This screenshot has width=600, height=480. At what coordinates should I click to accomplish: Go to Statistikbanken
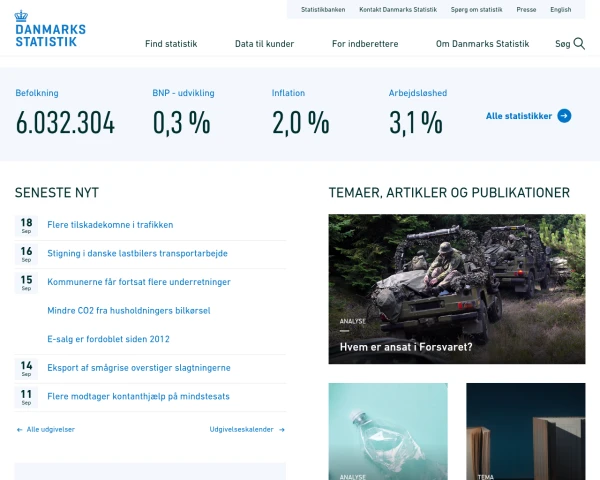323,10
